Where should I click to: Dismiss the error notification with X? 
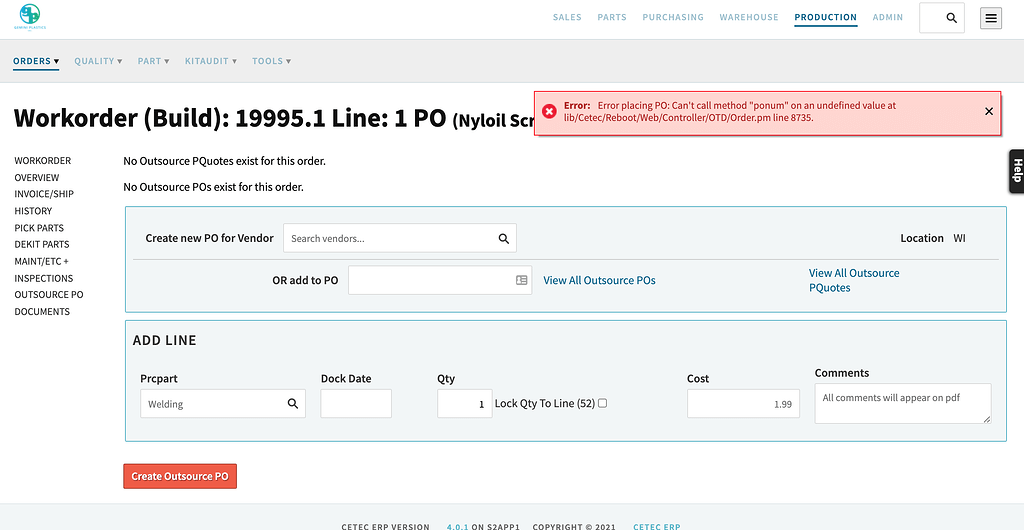point(989,112)
